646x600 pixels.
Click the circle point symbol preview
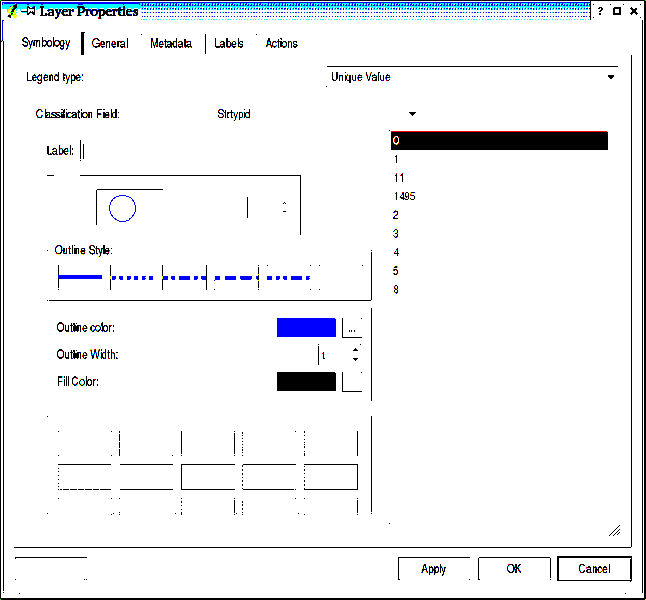click(x=122, y=208)
